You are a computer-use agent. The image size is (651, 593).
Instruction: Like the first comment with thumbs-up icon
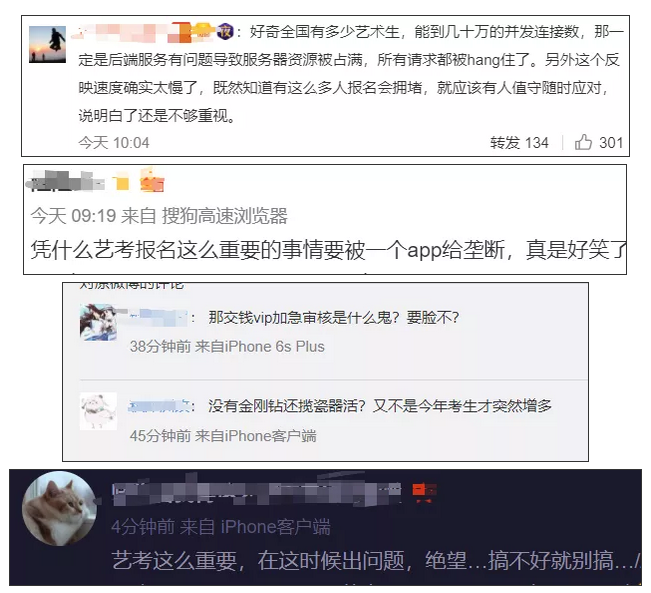click(x=583, y=142)
